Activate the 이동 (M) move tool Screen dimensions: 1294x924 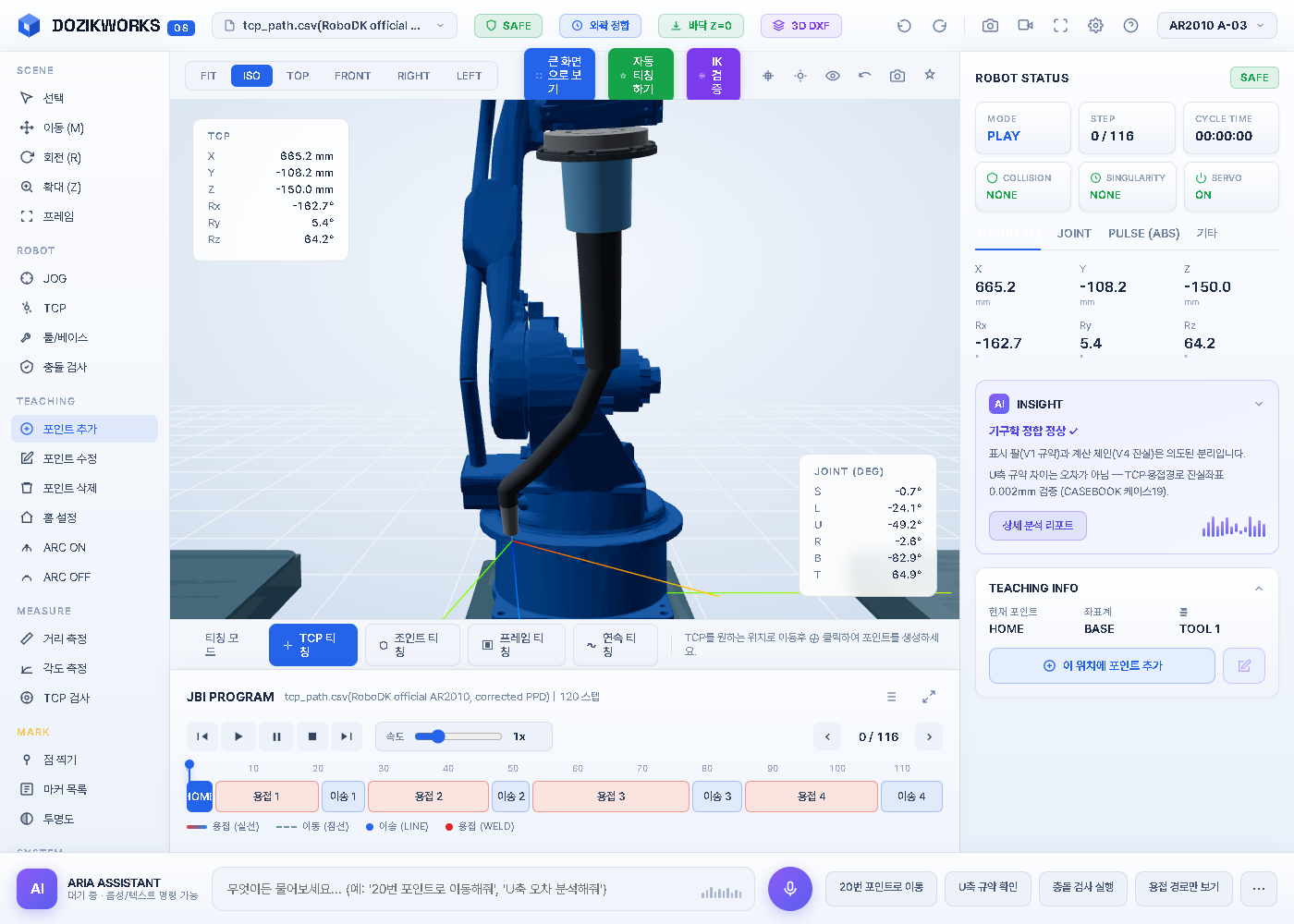84,128
